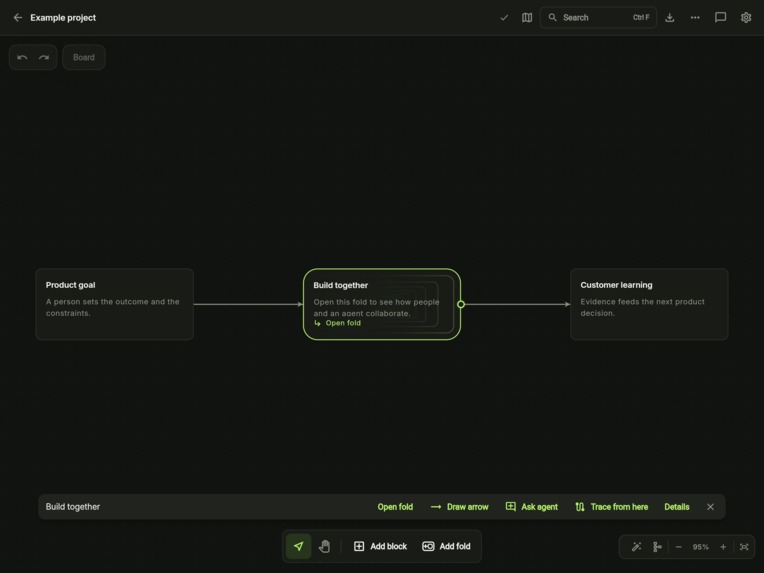Select the Customer learning block
The width and height of the screenshot is (764, 573).
[649, 304]
